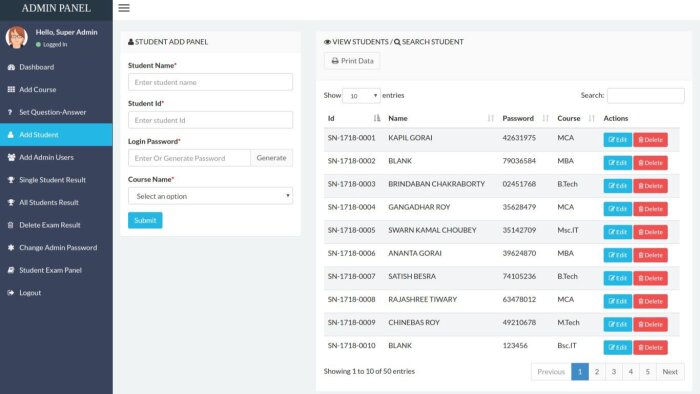Edit ANANTA GORAI record
This screenshot has height=394, width=700.
pos(617,255)
